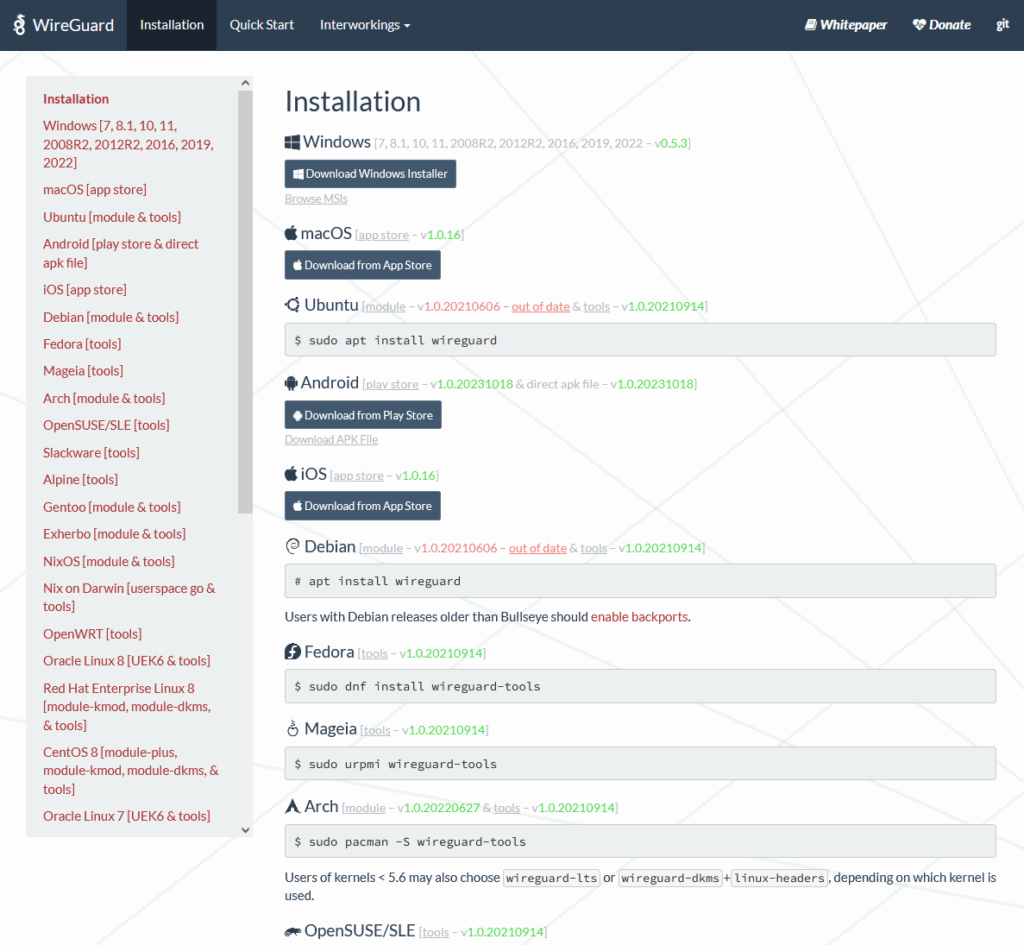
Task: Jump to OpenSUSE/SLE [tools] in sidebar
Action: (x=106, y=425)
